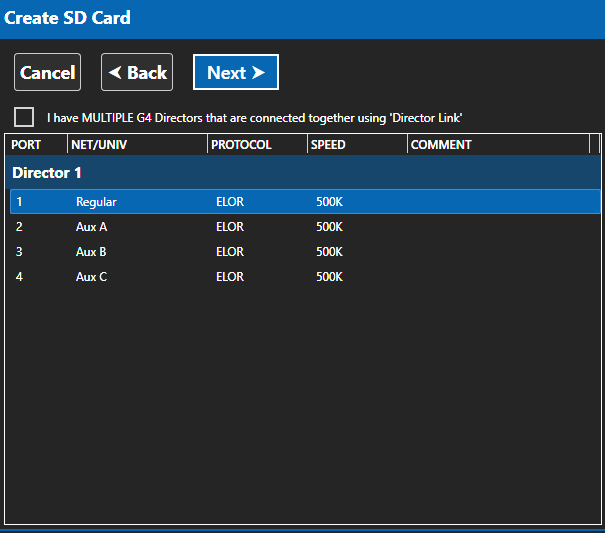Select the Aux C network name
Image resolution: width=605 pixels, height=533 pixels.
coord(91,277)
